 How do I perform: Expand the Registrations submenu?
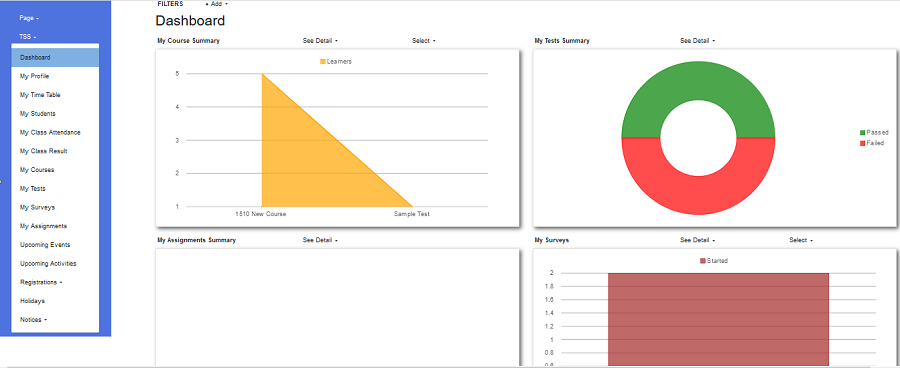pyautogui.click(x=55, y=282)
